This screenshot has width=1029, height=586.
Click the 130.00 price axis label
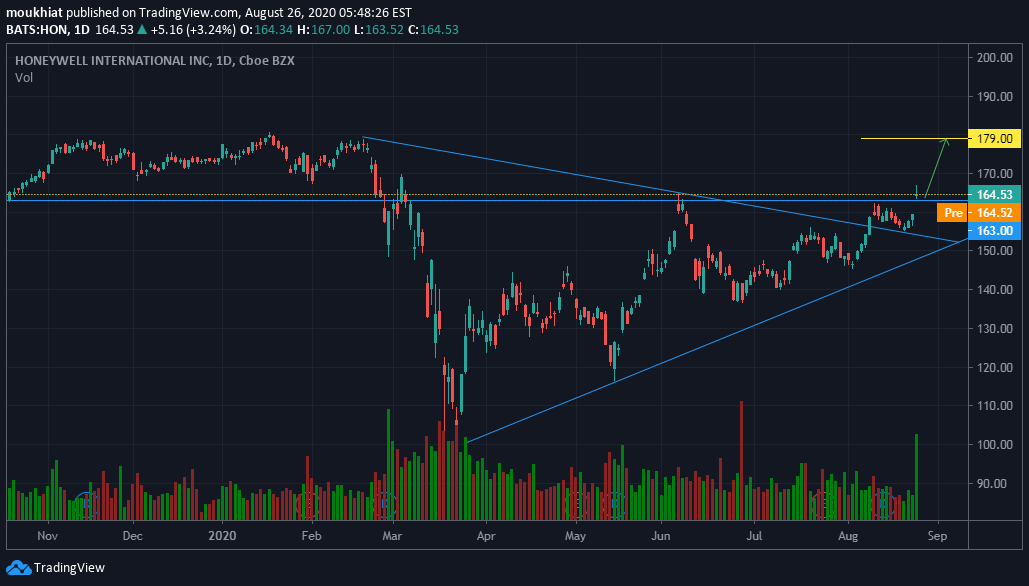coord(995,328)
